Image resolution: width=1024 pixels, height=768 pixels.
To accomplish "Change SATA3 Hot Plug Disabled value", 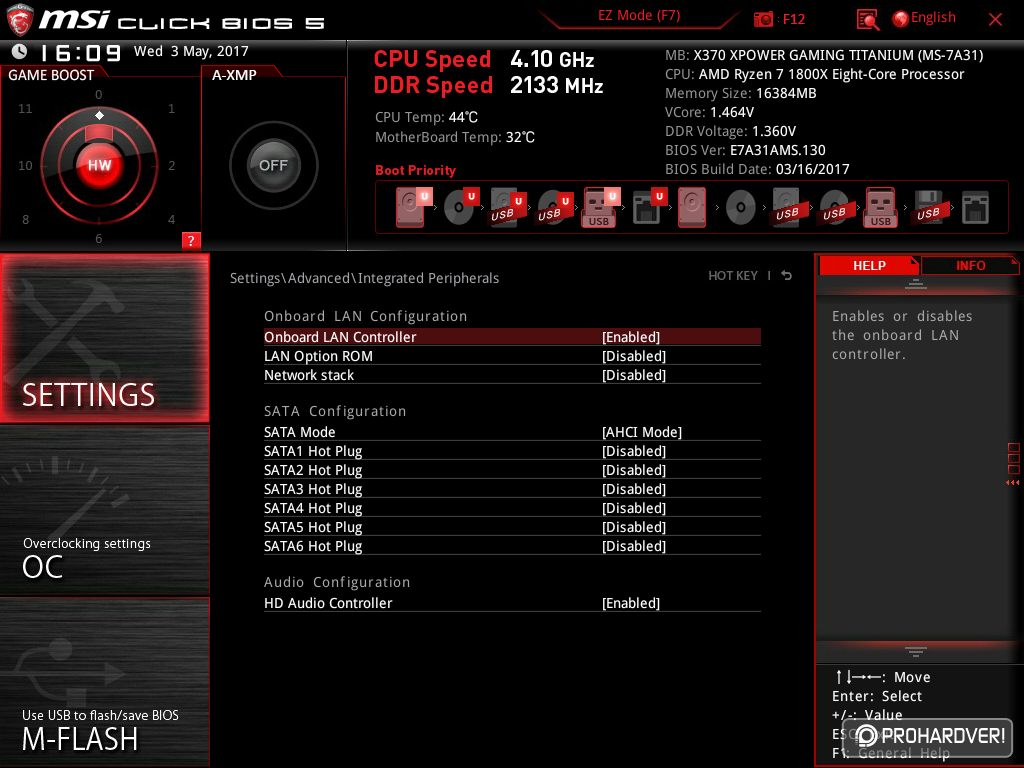I will (x=633, y=488).
